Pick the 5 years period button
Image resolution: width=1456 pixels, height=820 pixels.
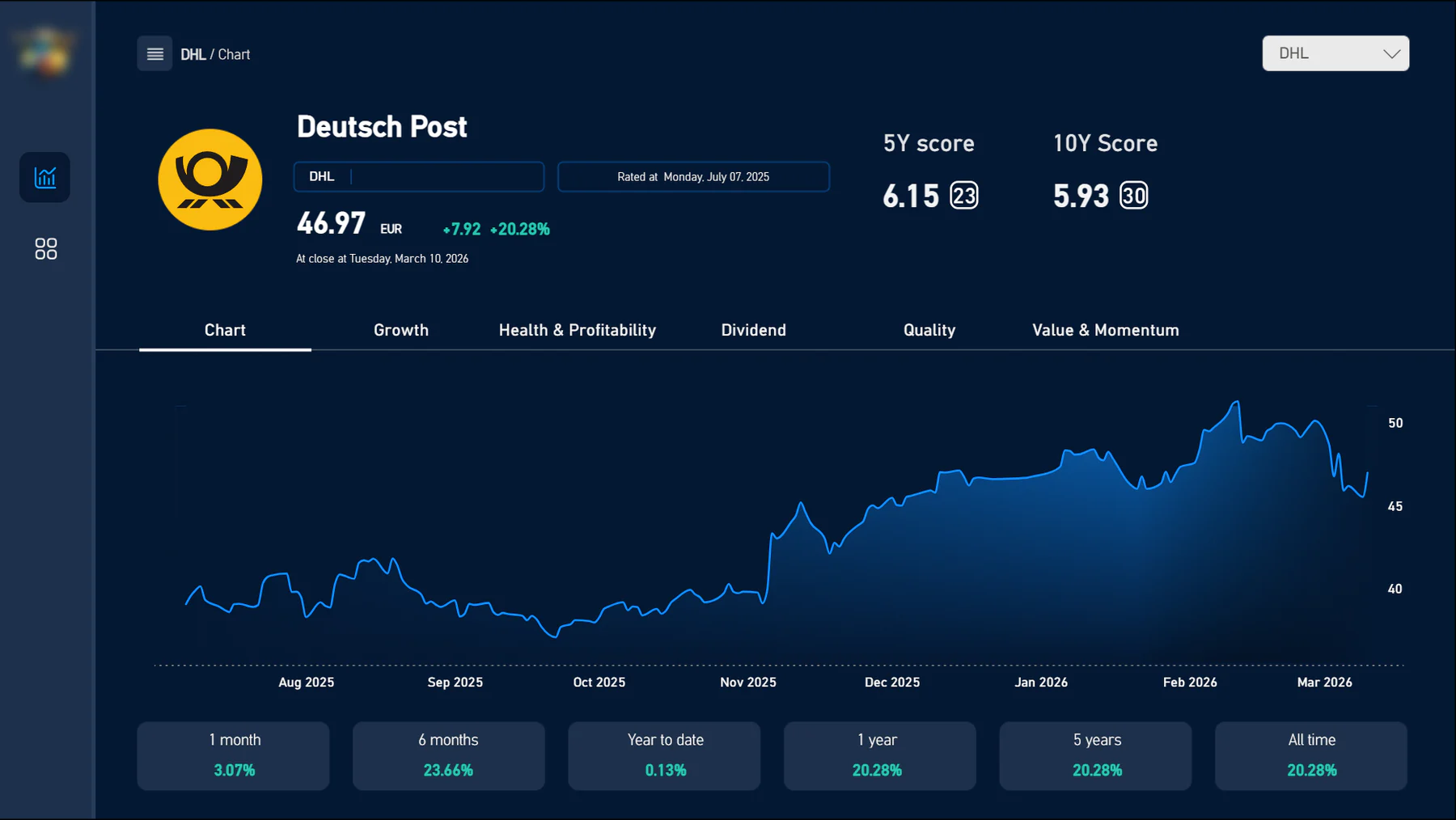coord(1095,756)
